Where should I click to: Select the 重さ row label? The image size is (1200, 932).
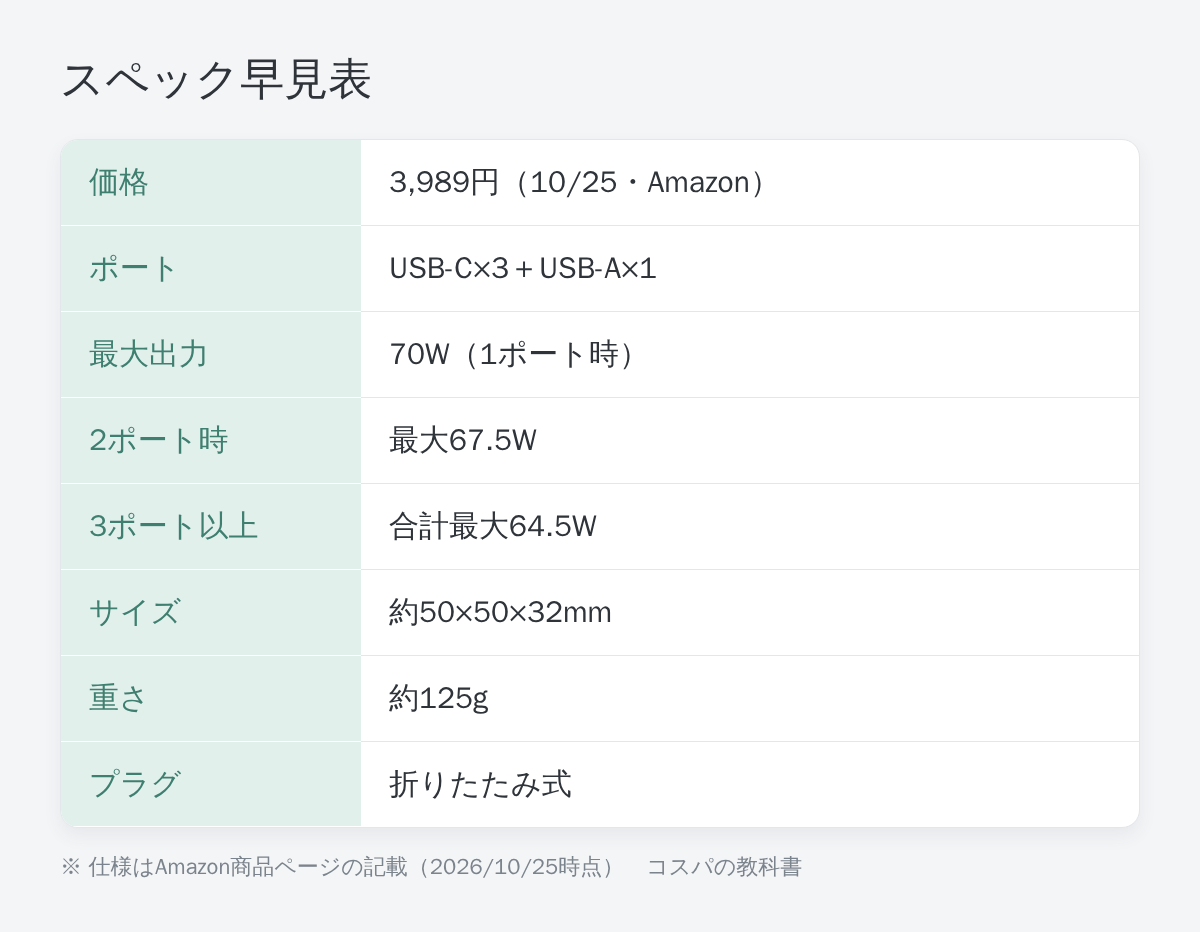tap(118, 698)
